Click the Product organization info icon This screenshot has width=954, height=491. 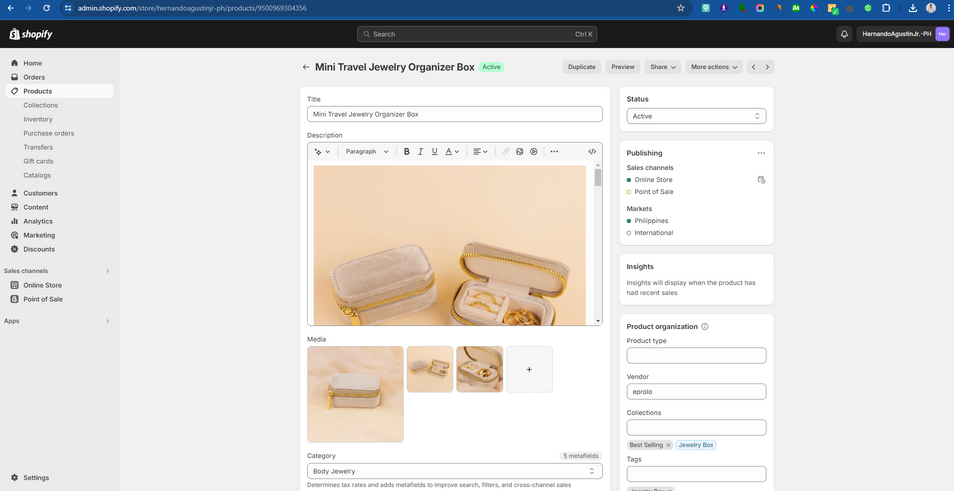click(x=705, y=327)
